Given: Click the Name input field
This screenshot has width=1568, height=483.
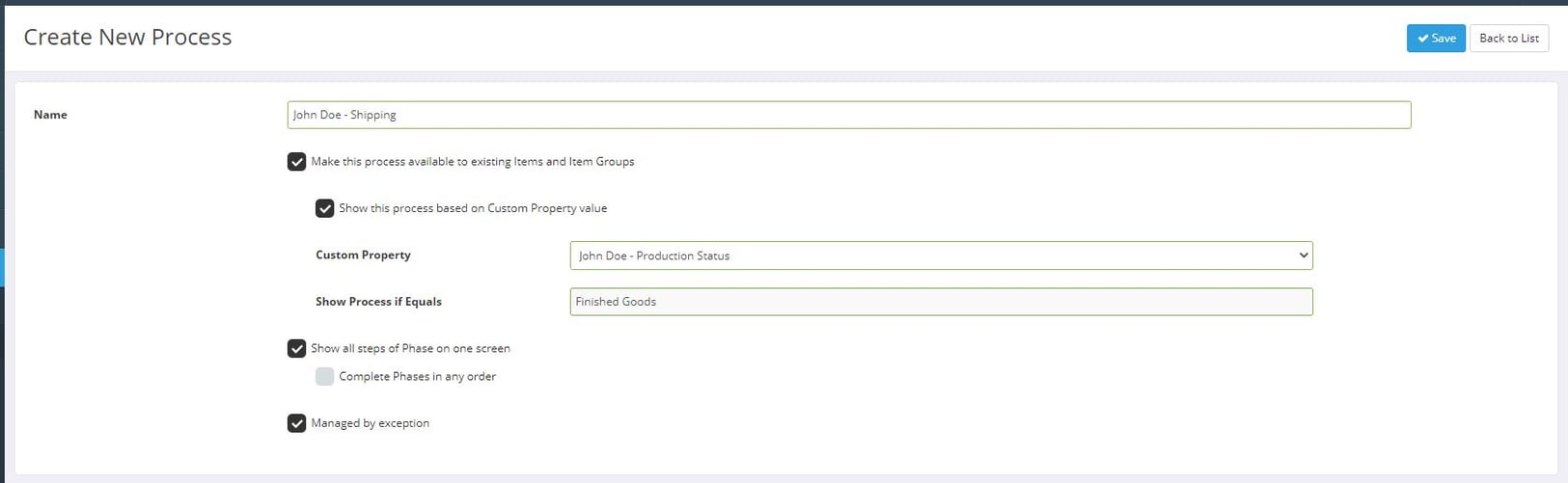Looking at the screenshot, I should (848, 115).
